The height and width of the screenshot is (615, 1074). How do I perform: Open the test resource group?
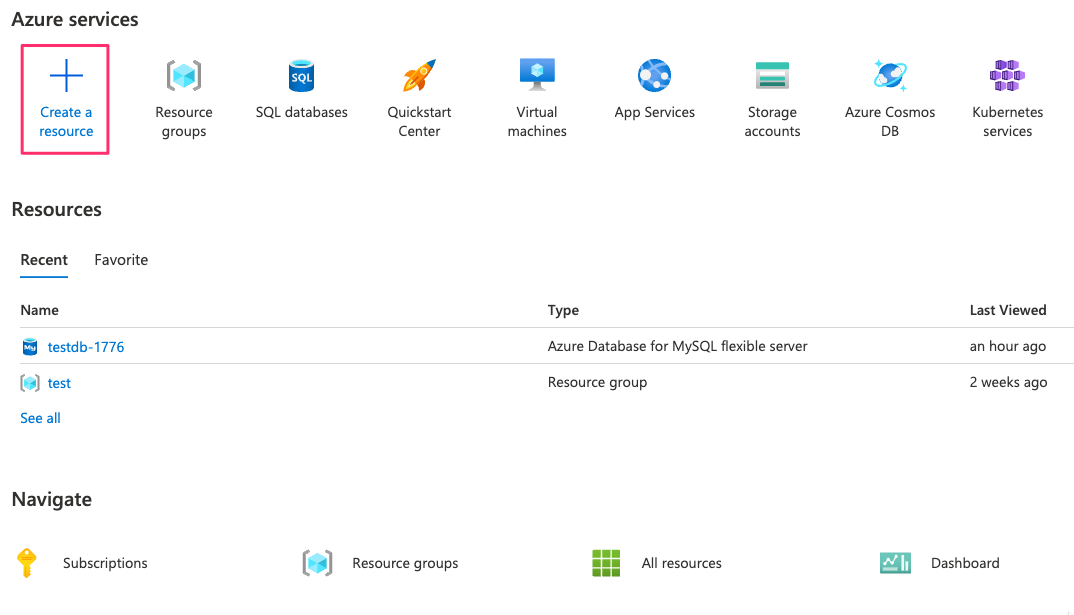pyautogui.click(x=59, y=382)
